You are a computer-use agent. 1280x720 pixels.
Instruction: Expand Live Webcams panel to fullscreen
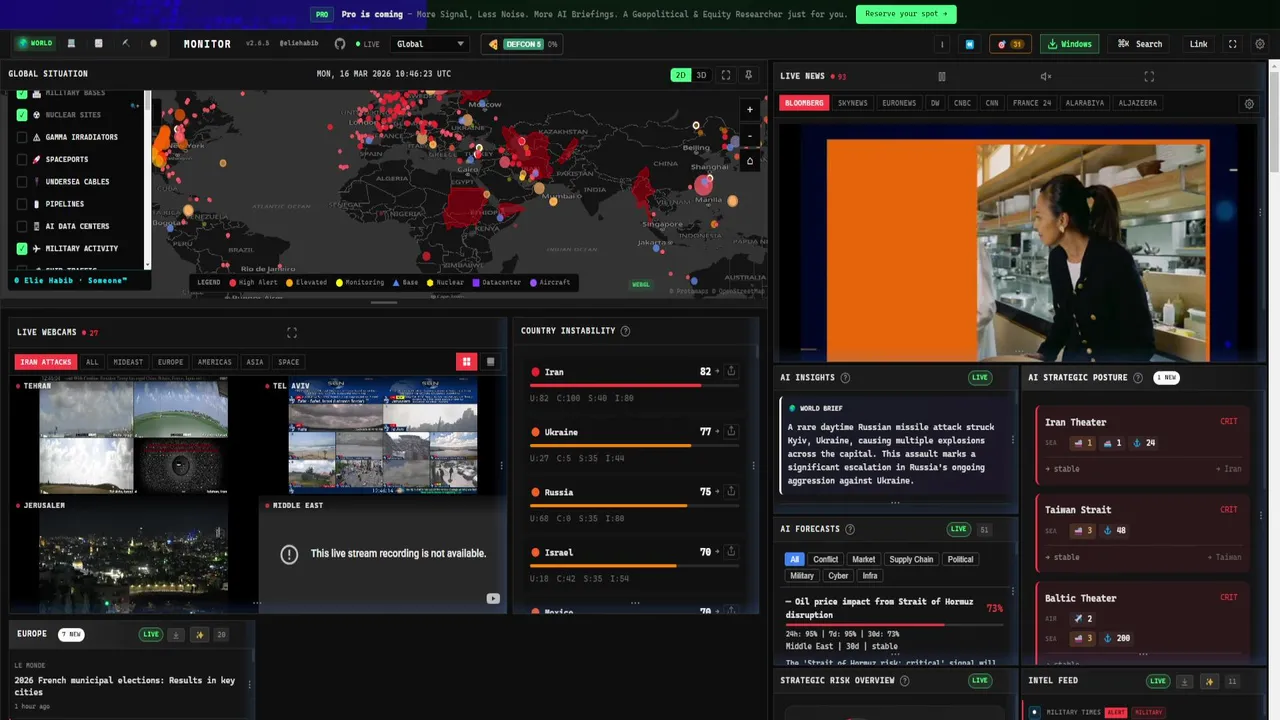[x=292, y=332]
